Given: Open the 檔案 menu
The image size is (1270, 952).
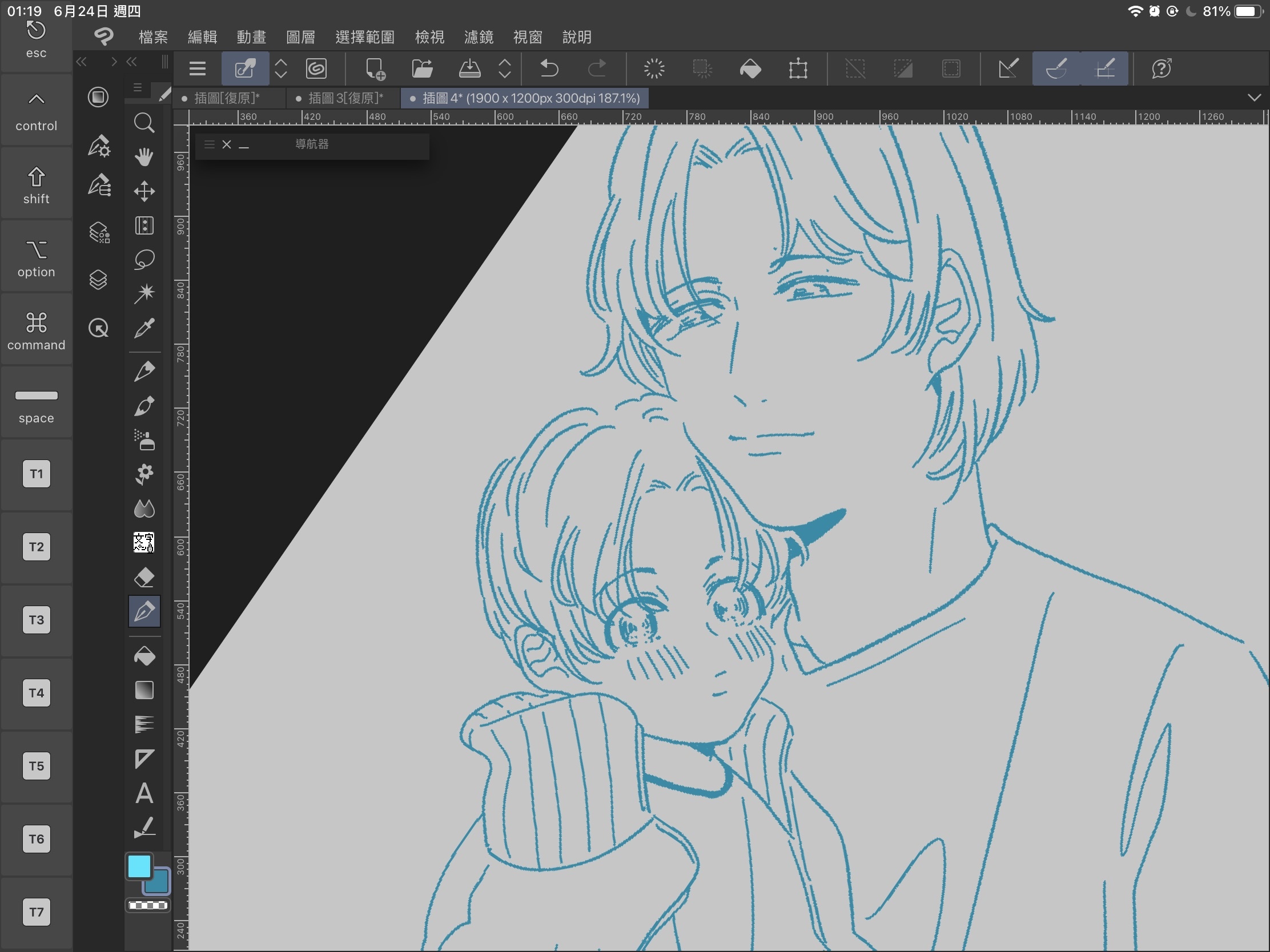Looking at the screenshot, I should tap(152, 37).
